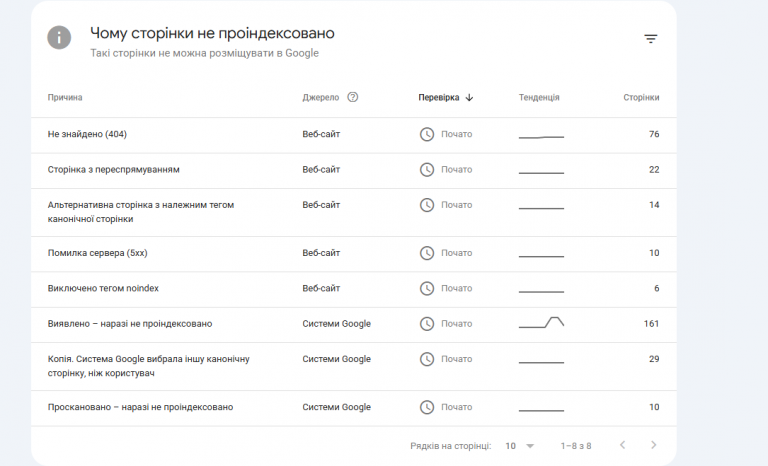
Task: Open the Альтернативна сторінка з належним тегом row
Action: tap(354, 212)
